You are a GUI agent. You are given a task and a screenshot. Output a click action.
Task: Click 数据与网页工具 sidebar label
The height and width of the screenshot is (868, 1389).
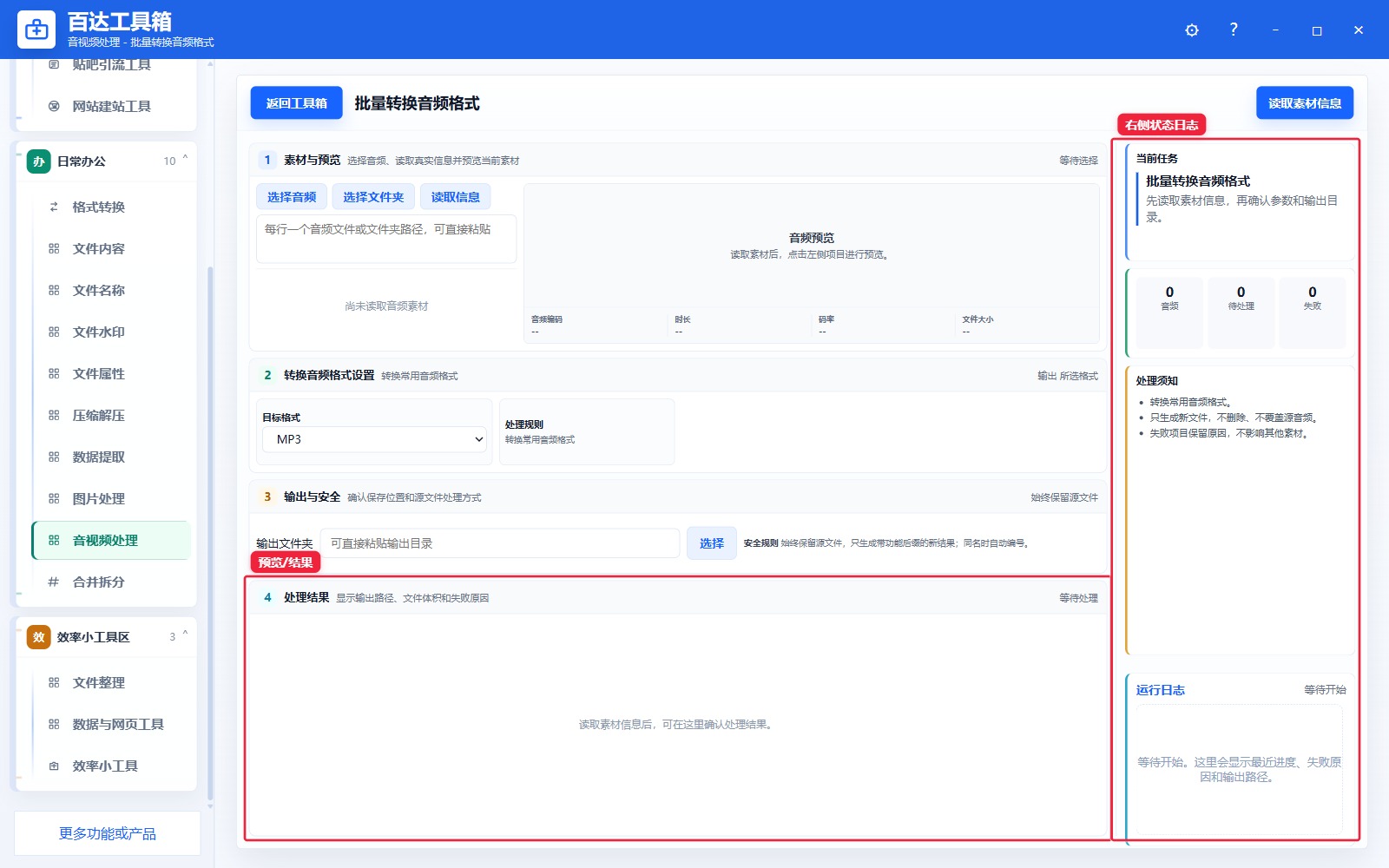click(x=118, y=724)
